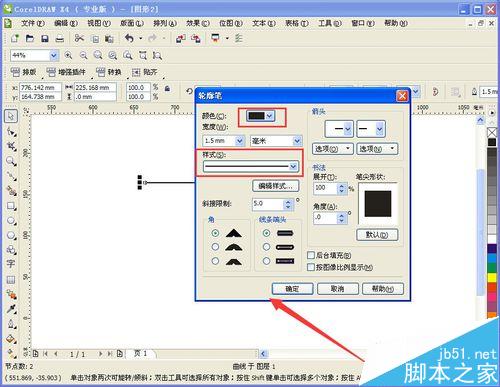Select the Table tool in toolbox
The width and height of the screenshot is (500, 387).
[11, 279]
